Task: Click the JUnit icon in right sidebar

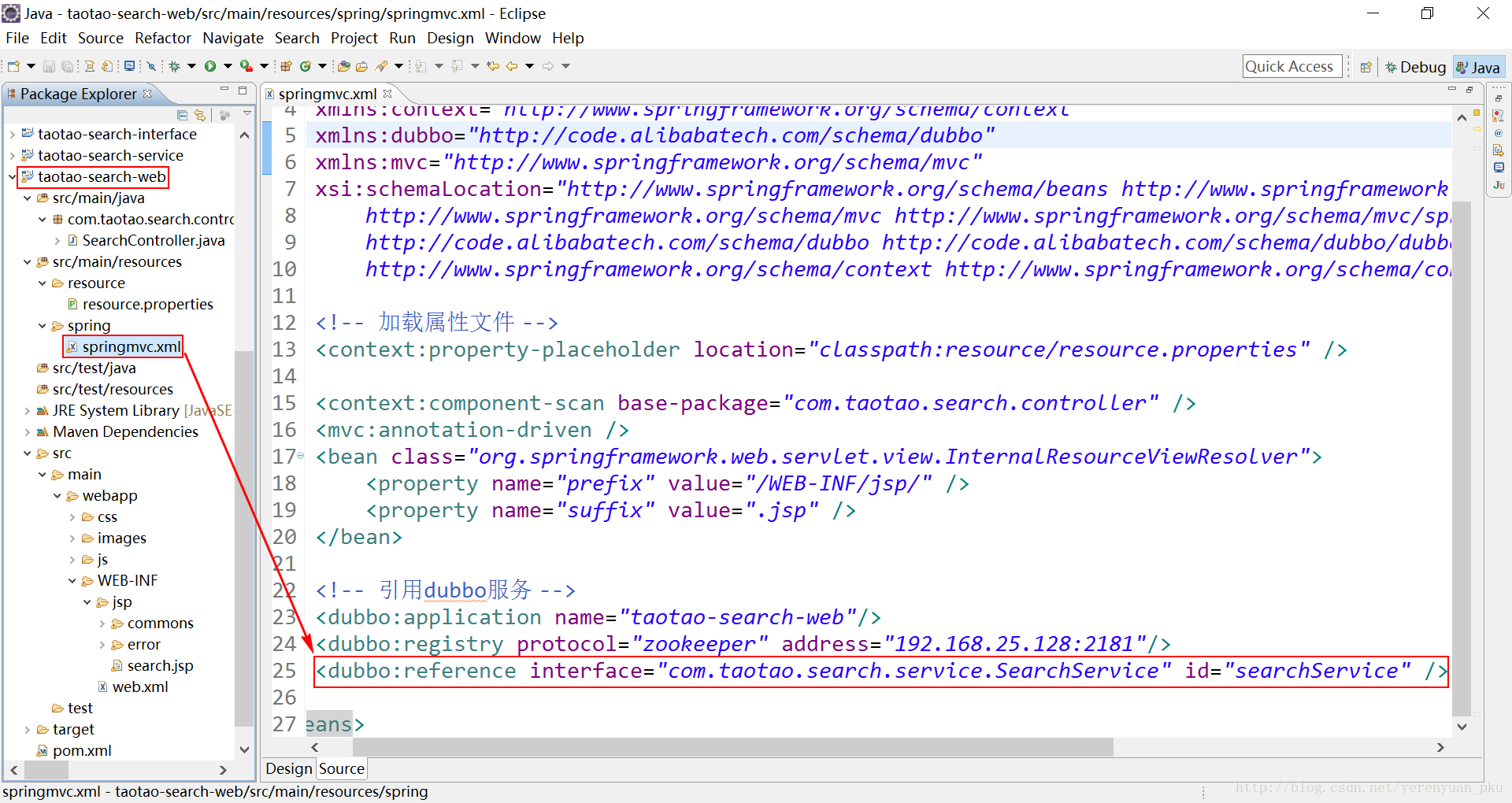Action: 1499,186
